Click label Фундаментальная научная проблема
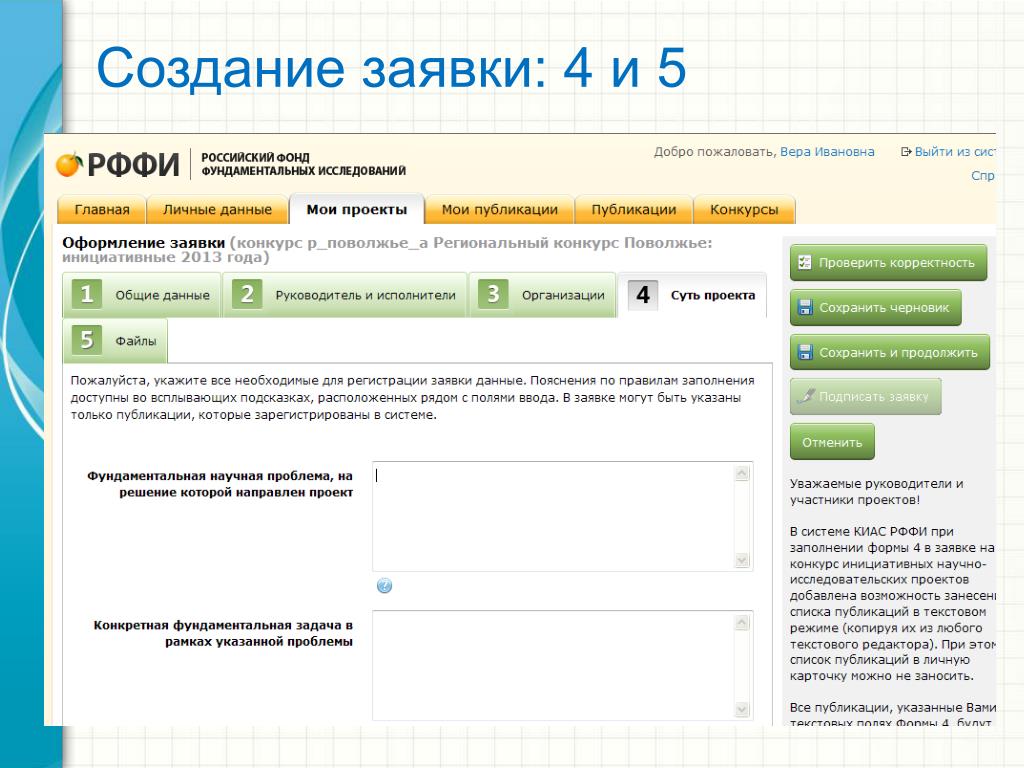Viewport: 1024px width, 768px height. tap(220, 484)
